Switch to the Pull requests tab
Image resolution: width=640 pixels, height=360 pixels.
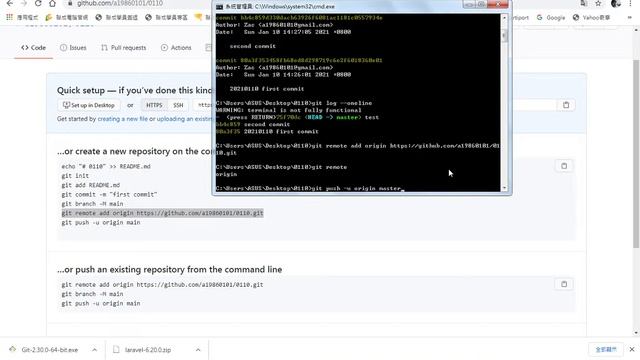coord(123,48)
